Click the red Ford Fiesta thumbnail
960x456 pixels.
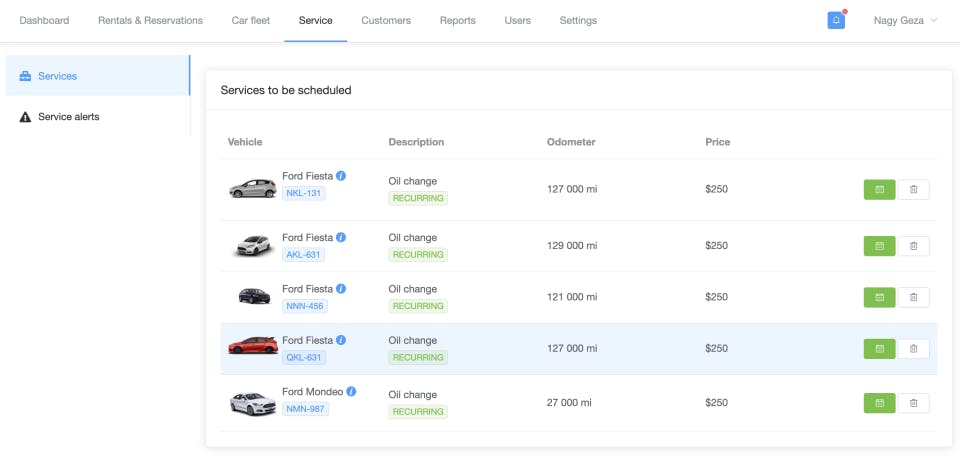coord(253,346)
